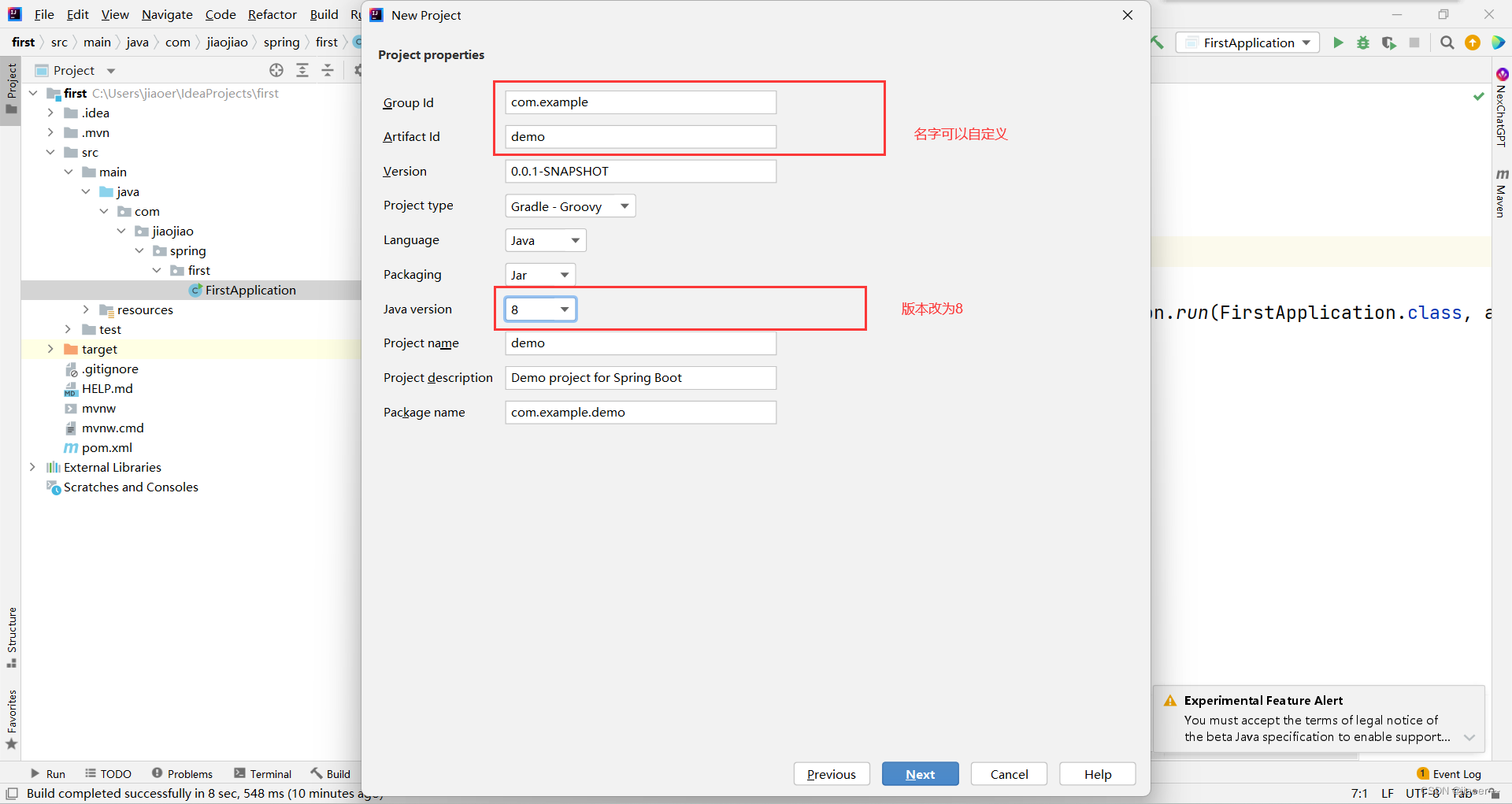Expand the resources folder
1512x804 pixels.
[86, 309]
